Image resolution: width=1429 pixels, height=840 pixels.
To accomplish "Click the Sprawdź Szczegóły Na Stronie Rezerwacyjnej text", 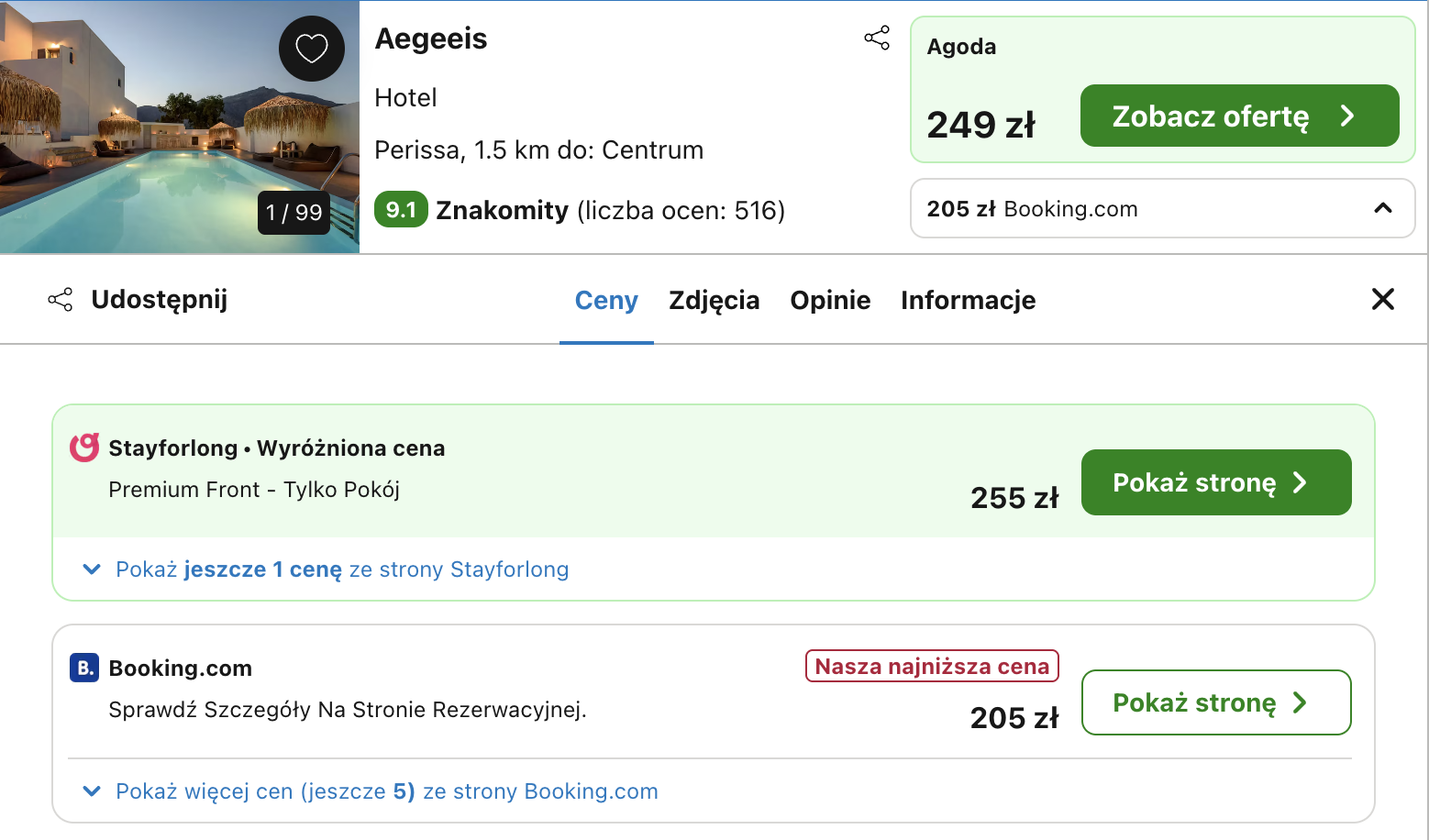I will [x=348, y=710].
